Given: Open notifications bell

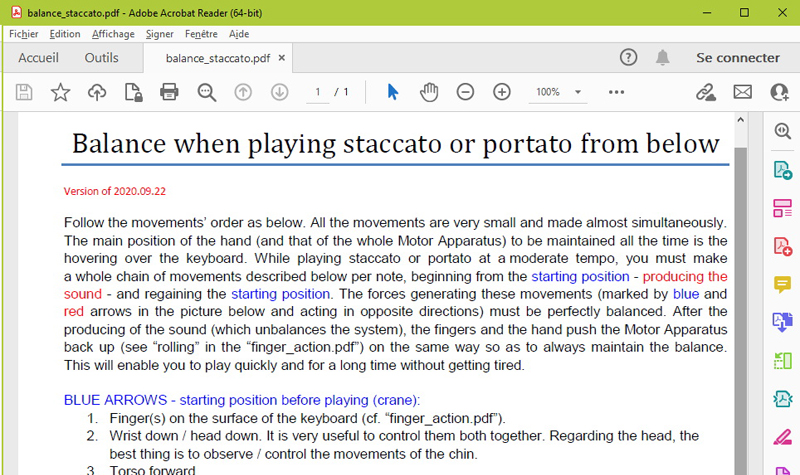Looking at the screenshot, I should pos(662,58).
